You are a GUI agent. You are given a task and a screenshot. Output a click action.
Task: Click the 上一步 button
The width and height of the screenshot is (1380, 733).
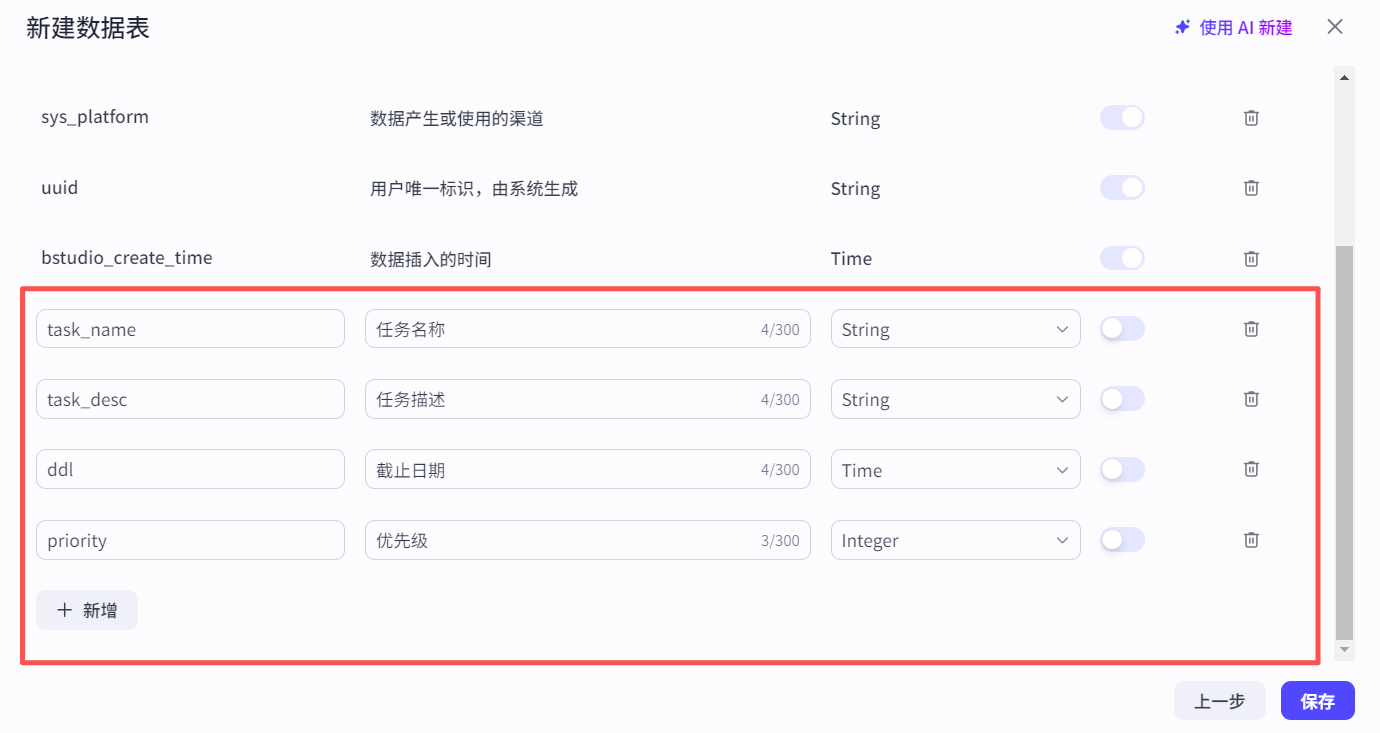[x=1219, y=700]
